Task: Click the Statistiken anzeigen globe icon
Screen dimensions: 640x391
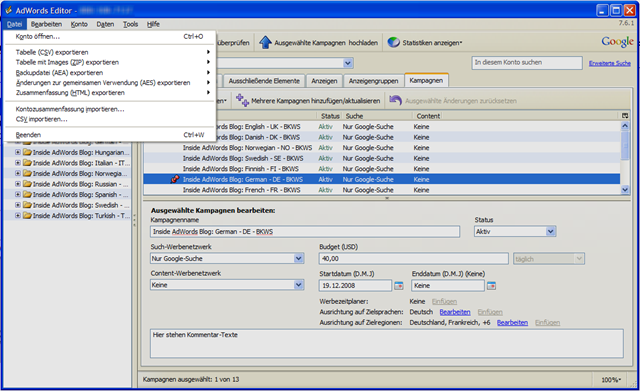Action: pos(393,42)
